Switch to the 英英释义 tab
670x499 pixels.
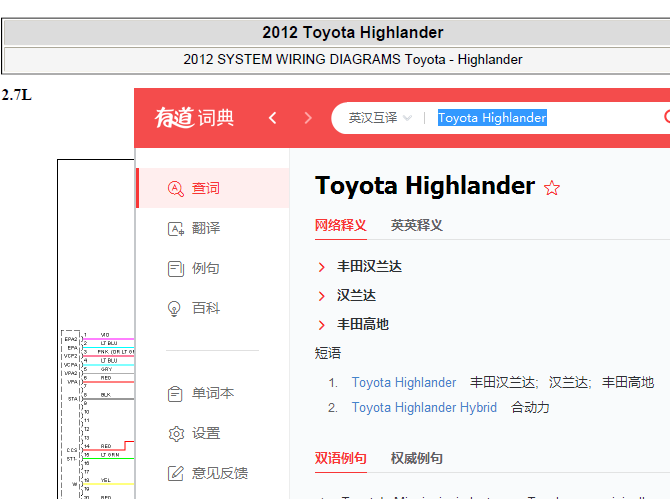click(417, 225)
